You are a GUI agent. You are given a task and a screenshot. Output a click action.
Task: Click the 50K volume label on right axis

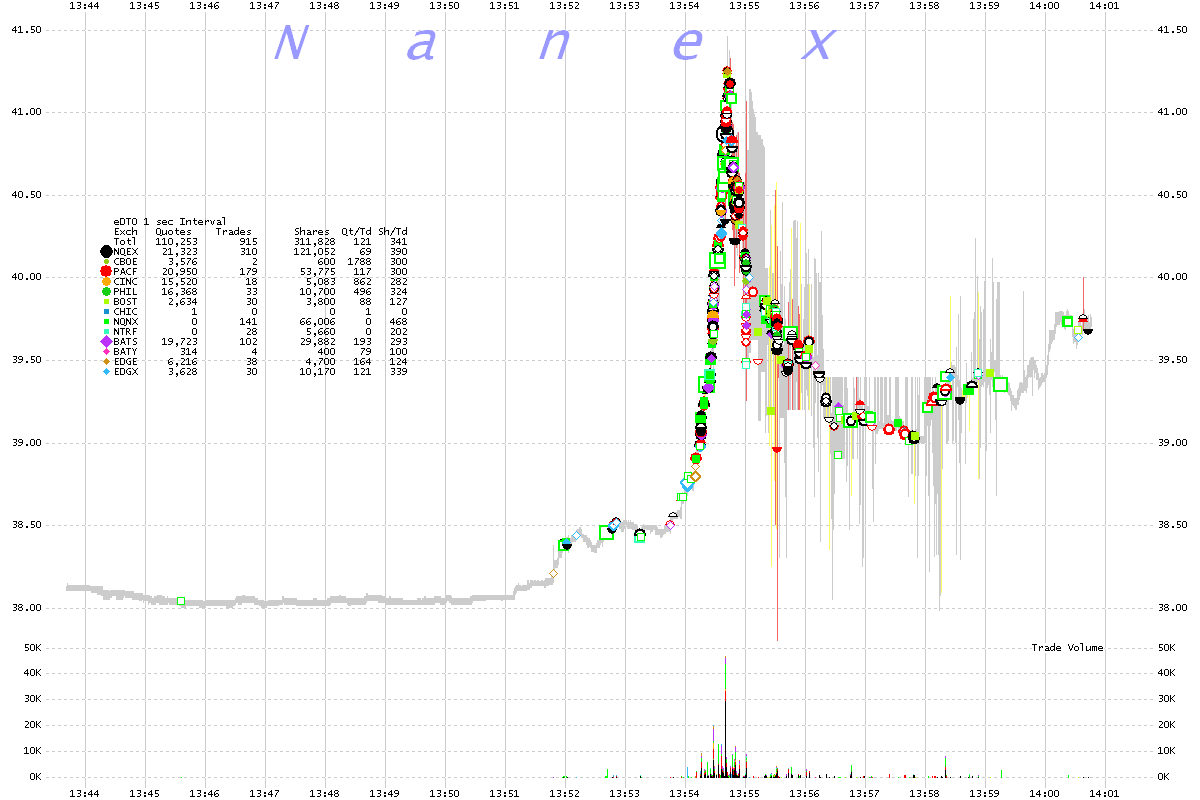click(1167, 648)
